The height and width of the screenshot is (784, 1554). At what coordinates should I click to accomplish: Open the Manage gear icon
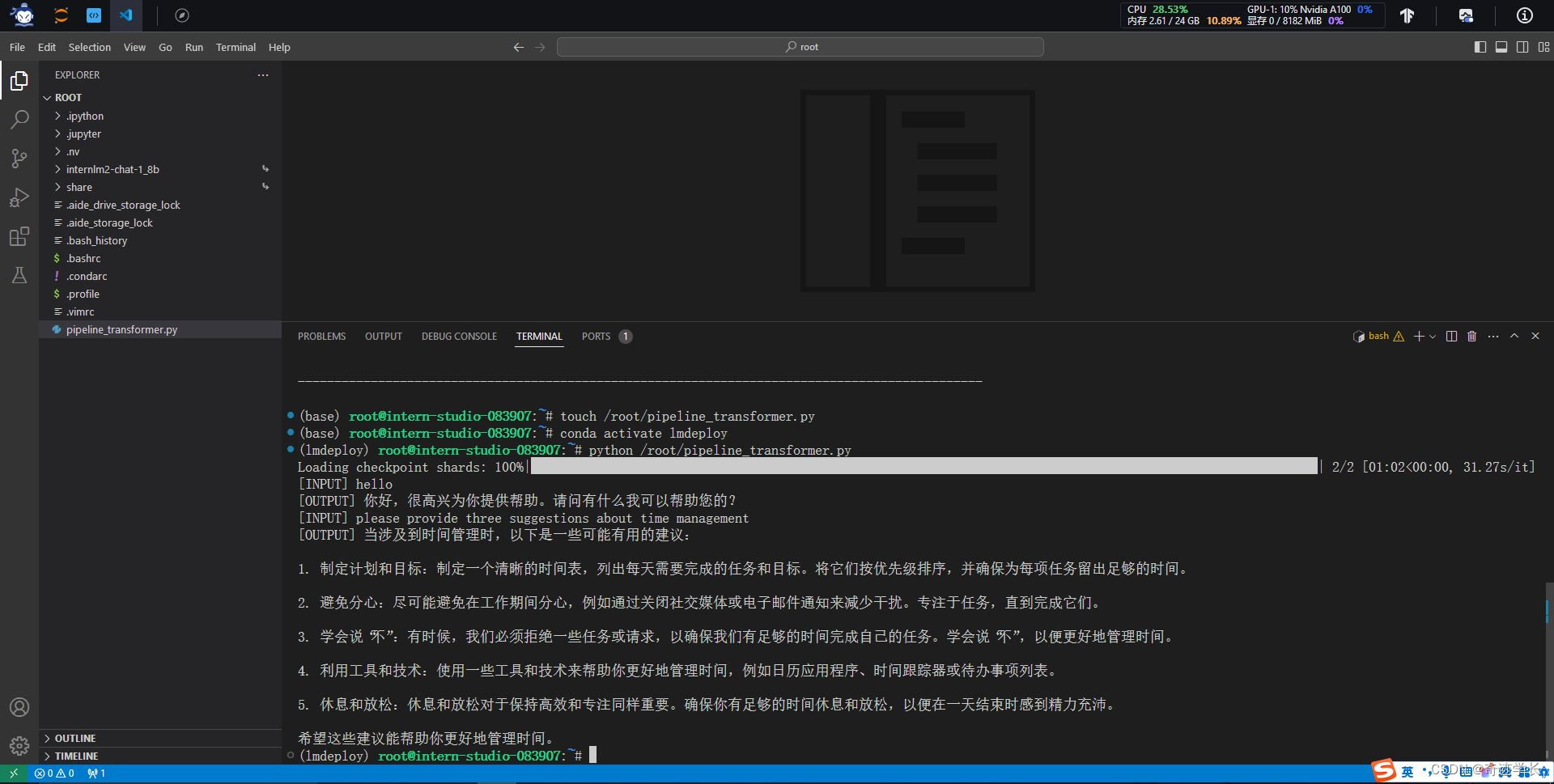[x=19, y=745]
